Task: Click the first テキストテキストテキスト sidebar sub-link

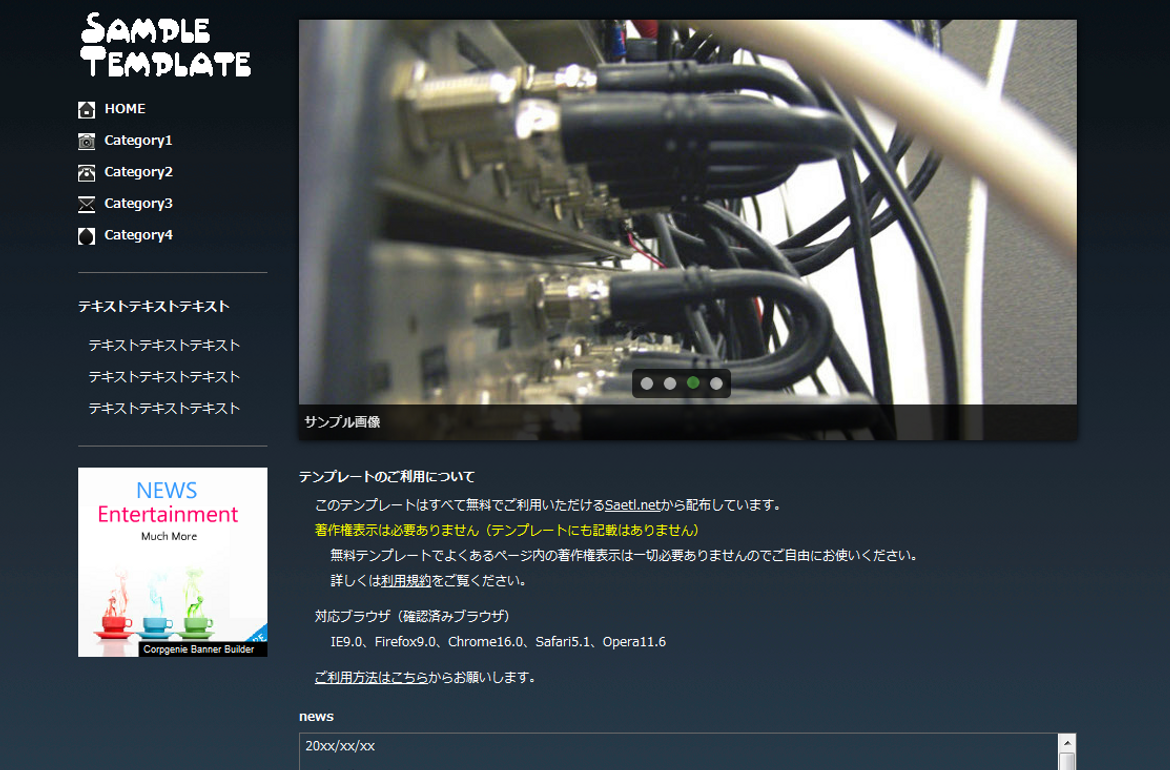Action: click(164, 345)
